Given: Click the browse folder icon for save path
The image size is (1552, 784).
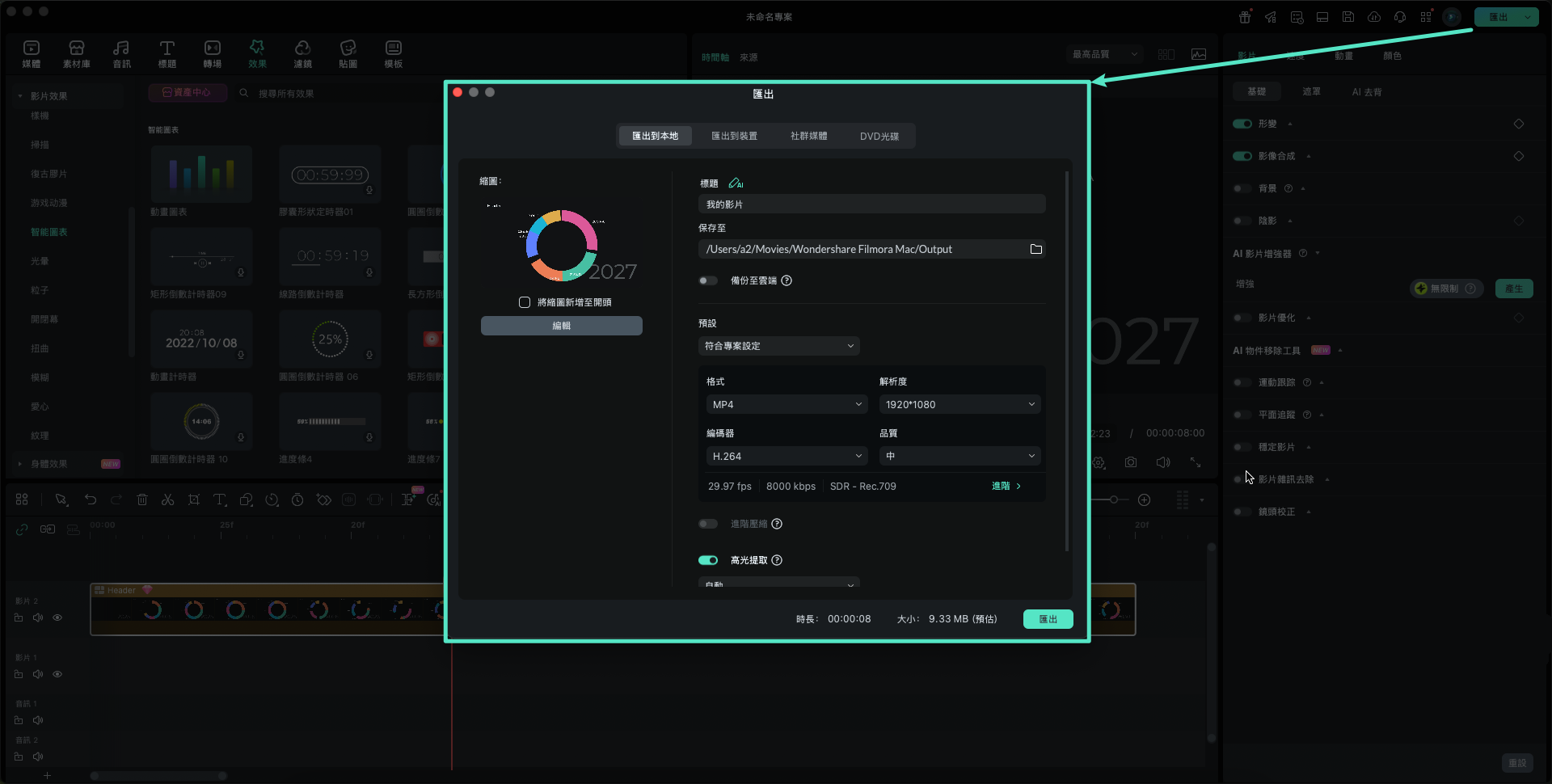Looking at the screenshot, I should [1035, 249].
